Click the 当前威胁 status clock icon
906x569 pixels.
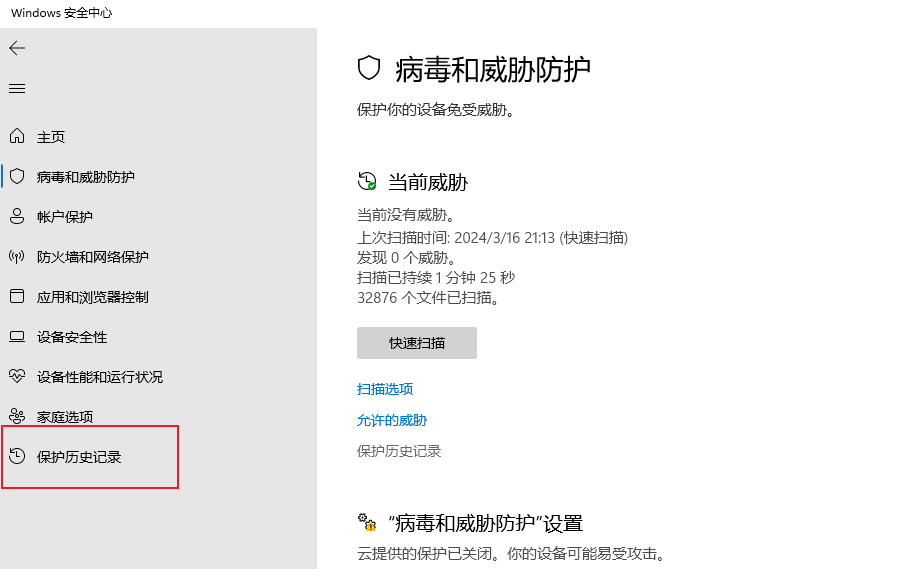pos(367,181)
